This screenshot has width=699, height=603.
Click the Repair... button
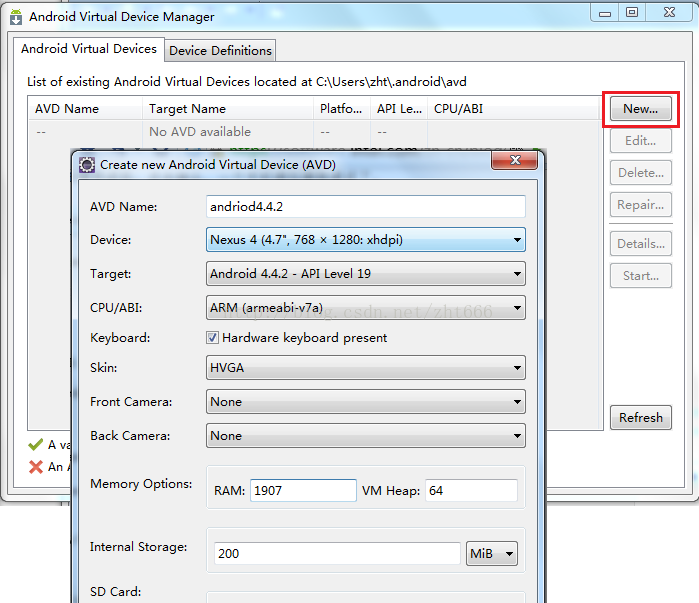[641, 205]
